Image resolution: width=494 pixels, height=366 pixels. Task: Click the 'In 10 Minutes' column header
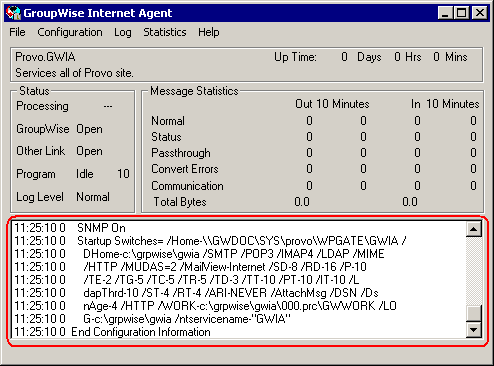445,104
